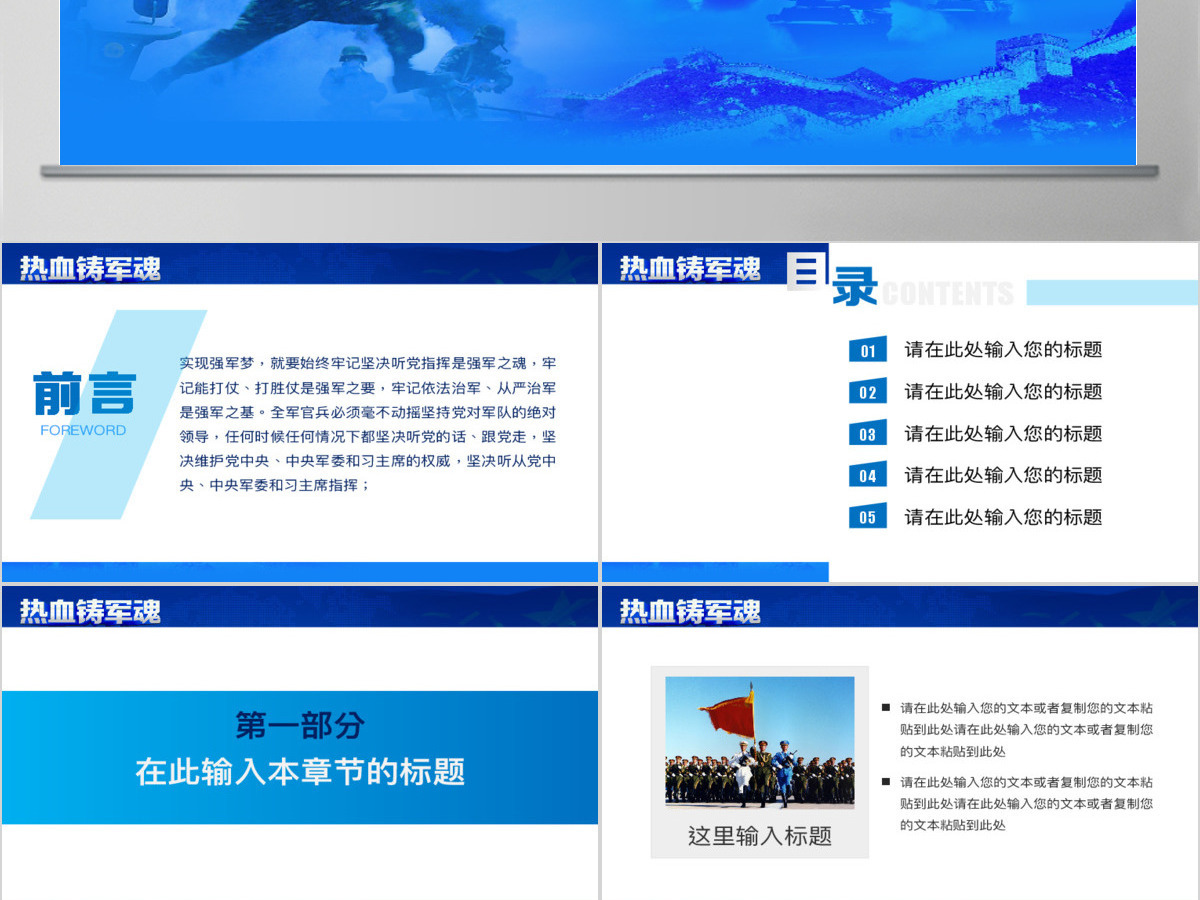Screen dimensions: 1200x900
Task: Select number badge 03 in contents list
Action: tap(867, 434)
